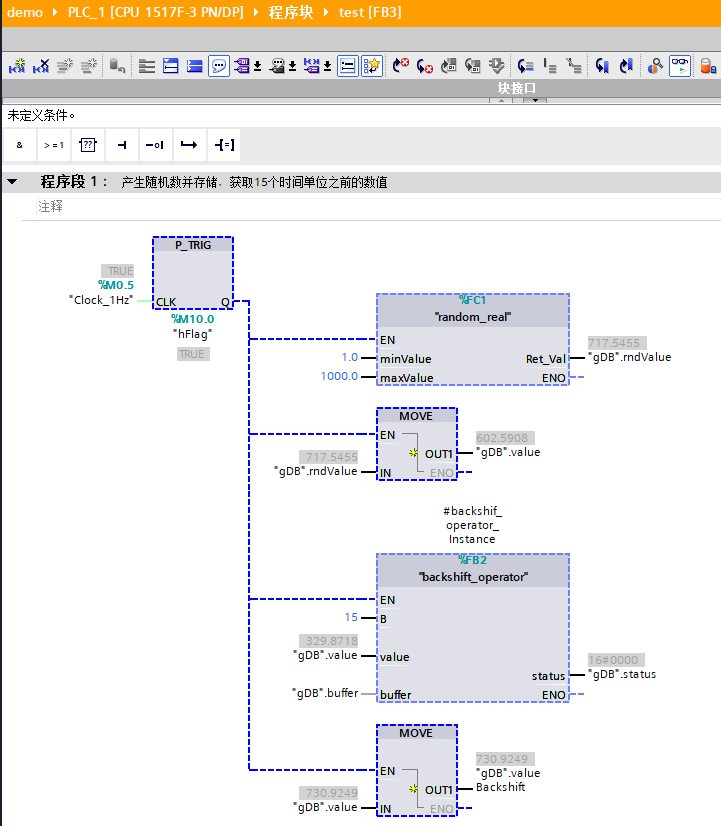Toggle free-form comments speech bubble icon
Screen dimensions: 721x826
(219, 66)
